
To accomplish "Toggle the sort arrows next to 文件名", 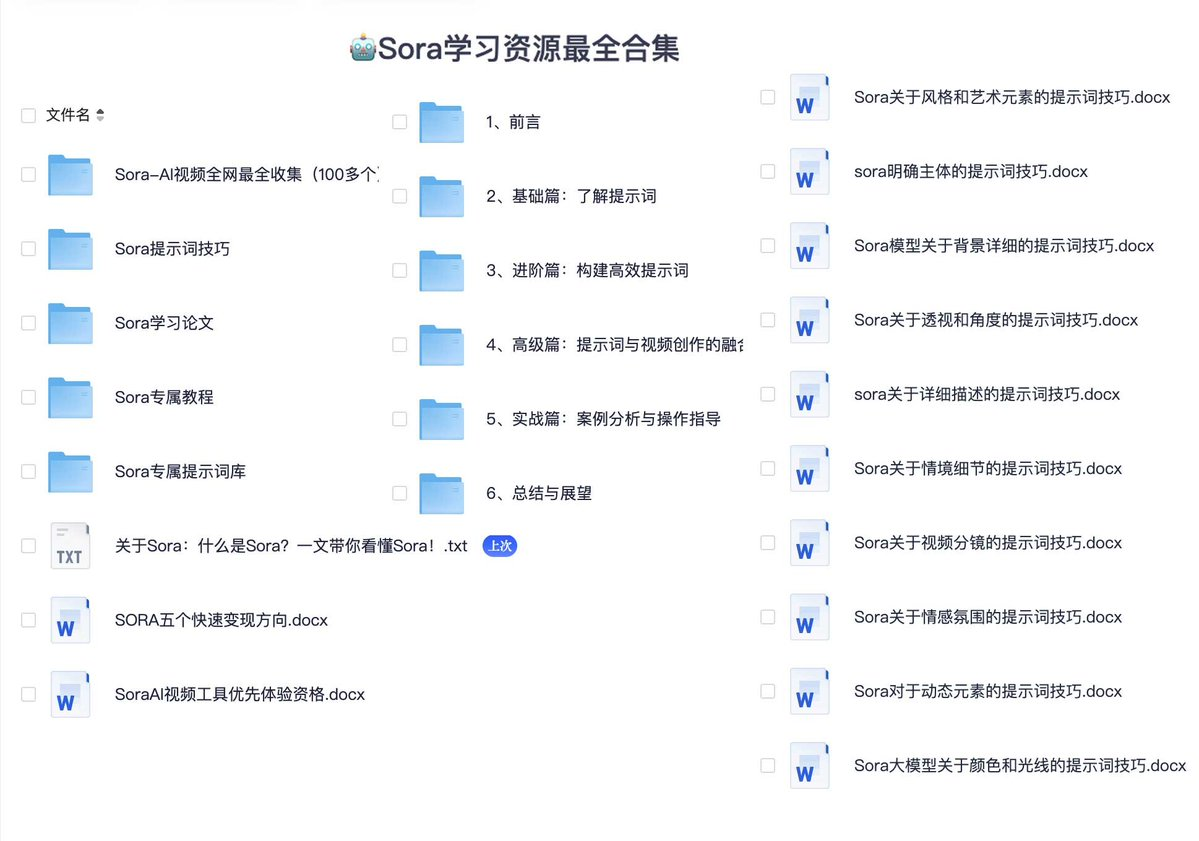I will (100, 115).
